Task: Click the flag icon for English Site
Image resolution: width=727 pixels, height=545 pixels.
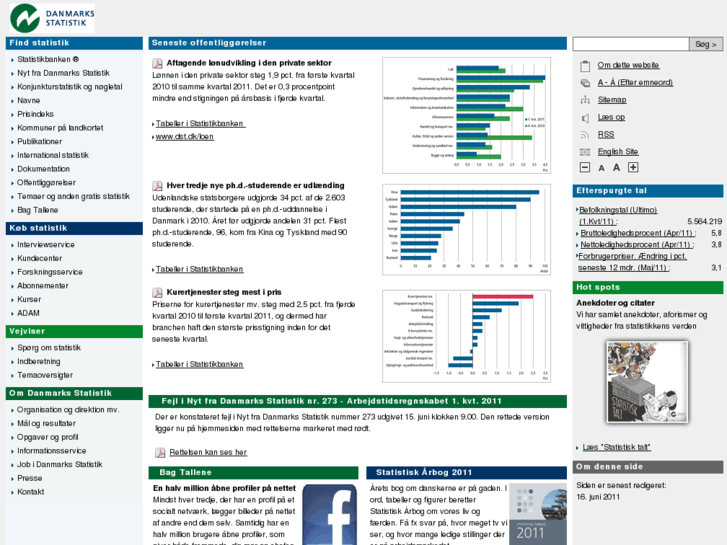Action: pyautogui.click(x=585, y=152)
